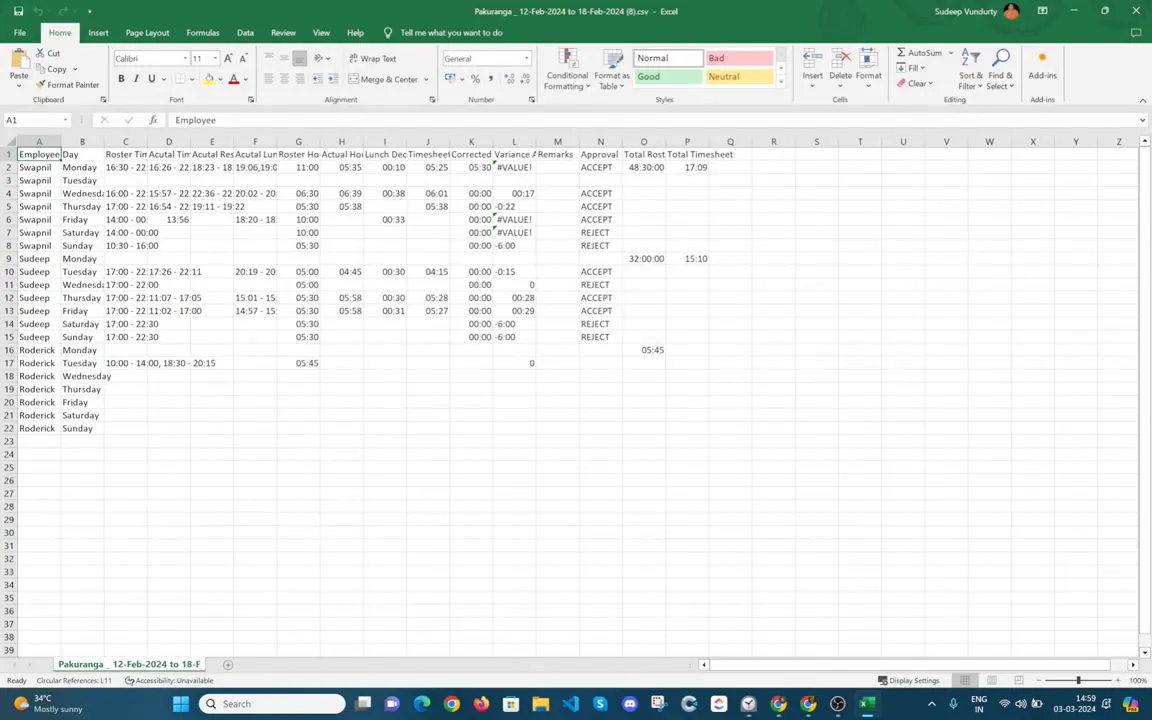
Task: Apply Percent Style format
Action: click(475, 79)
